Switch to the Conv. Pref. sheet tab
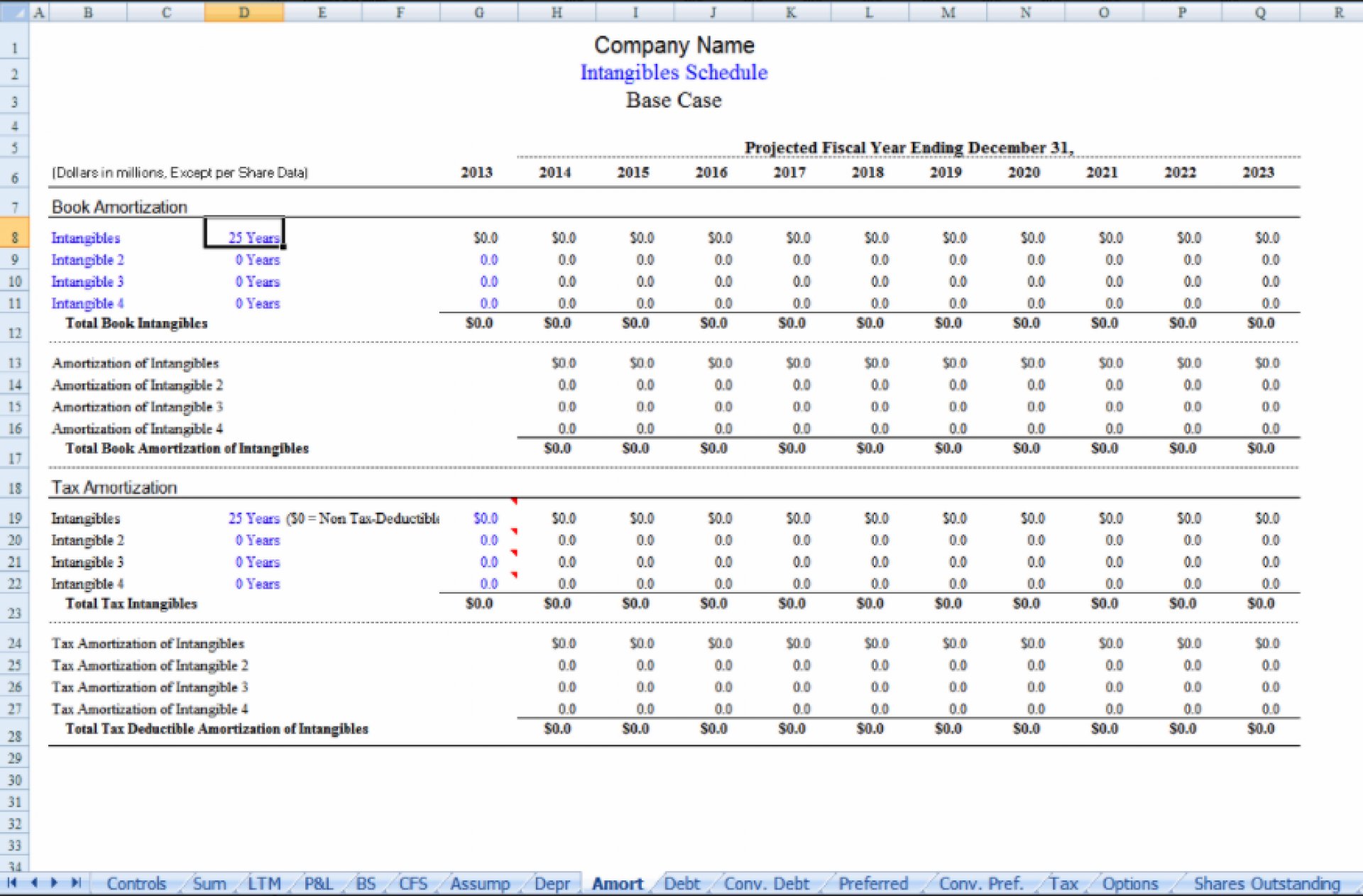The width and height of the screenshot is (1363, 896). 980,884
